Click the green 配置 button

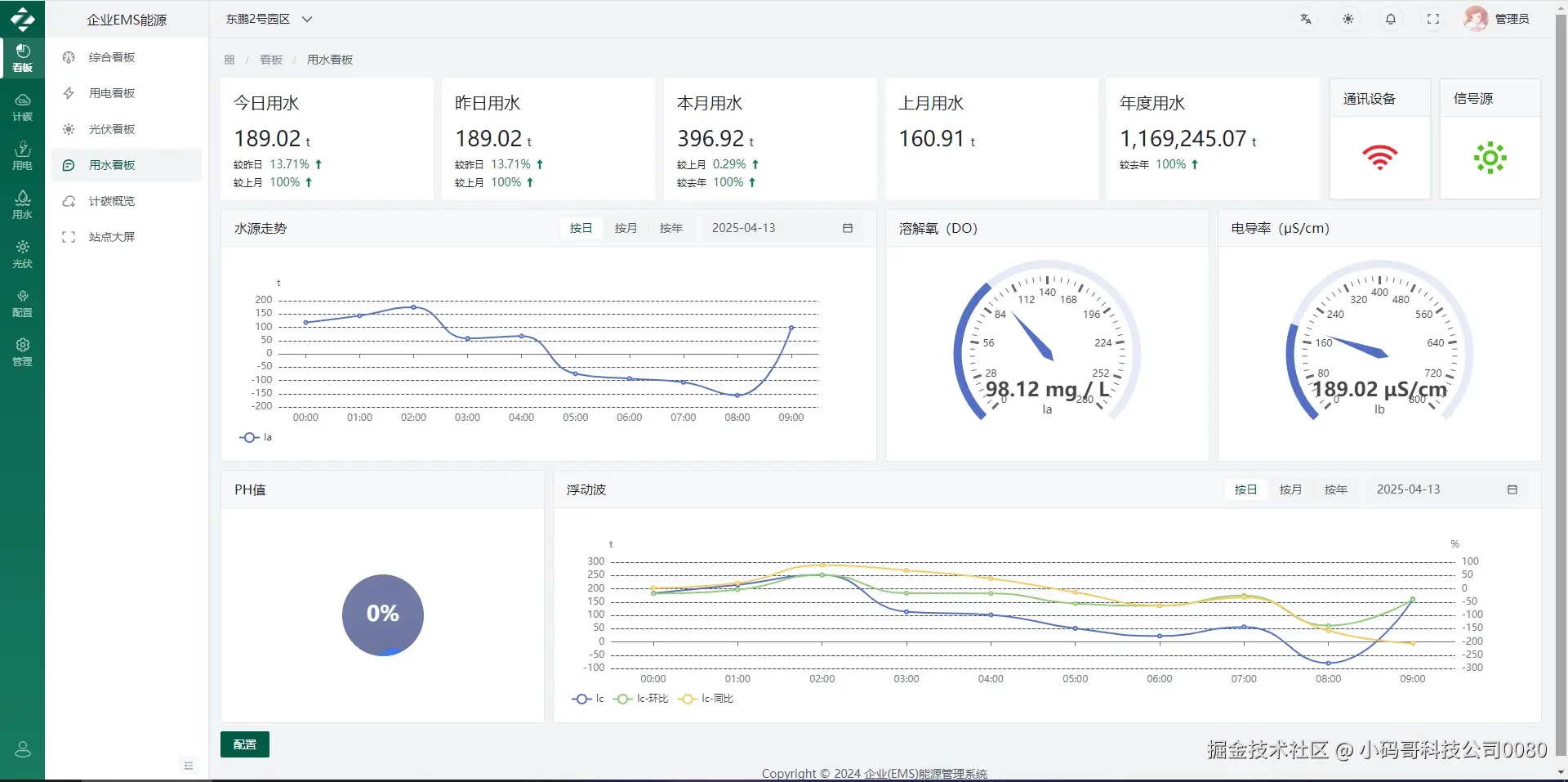[245, 744]
